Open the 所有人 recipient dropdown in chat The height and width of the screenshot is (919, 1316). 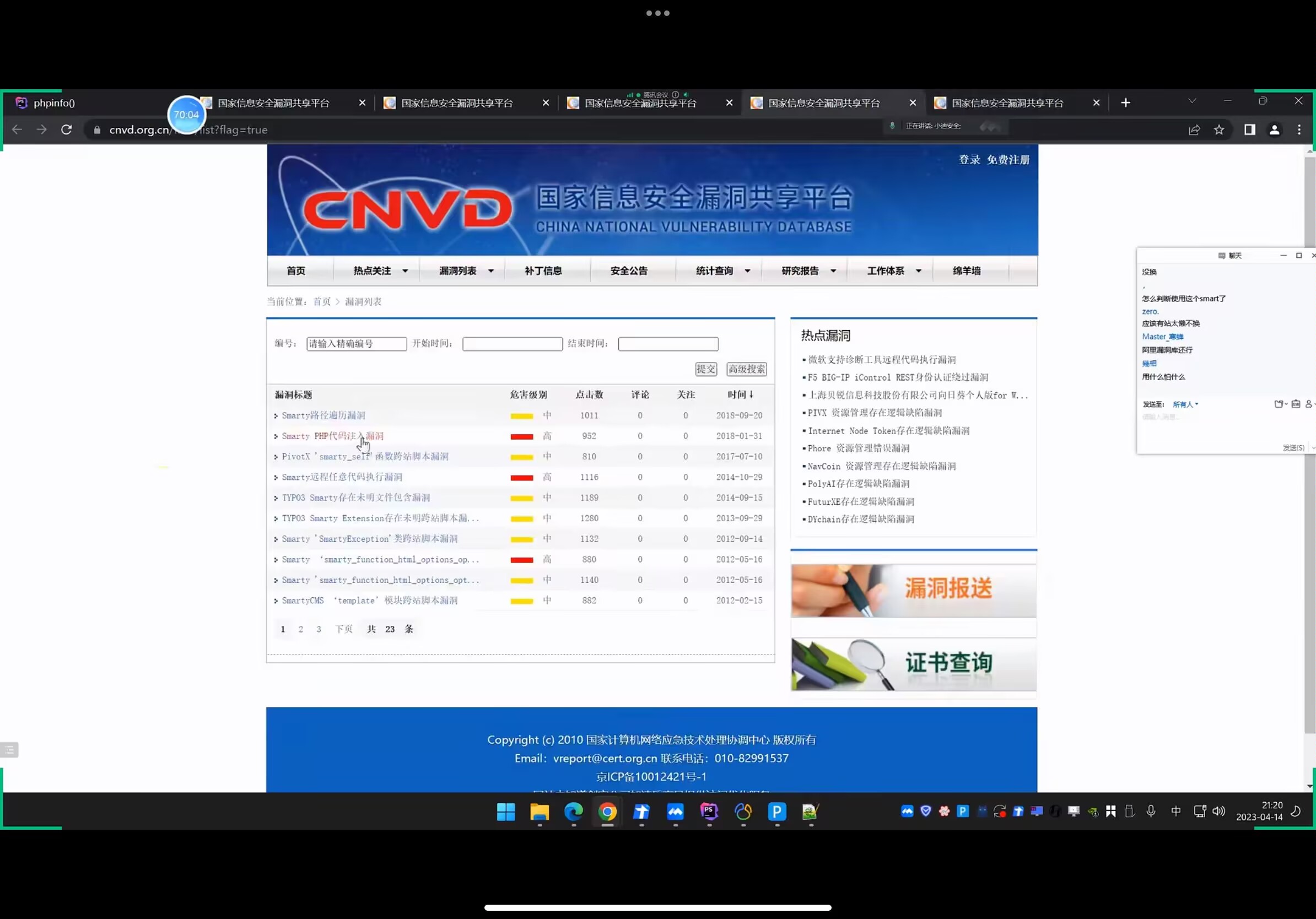coord(1185,404)
